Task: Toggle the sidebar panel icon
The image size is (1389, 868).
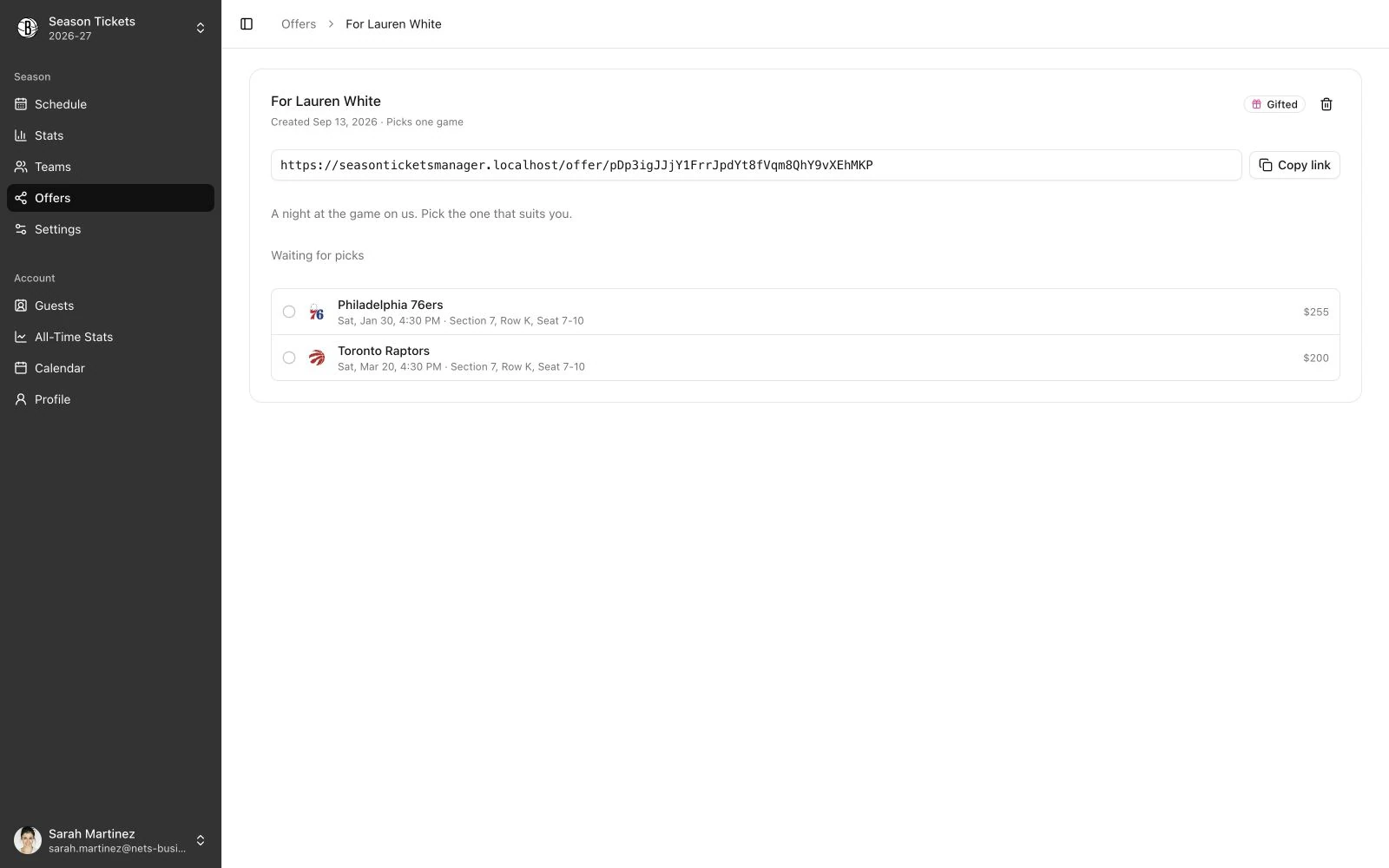Action: pos(247,24)
